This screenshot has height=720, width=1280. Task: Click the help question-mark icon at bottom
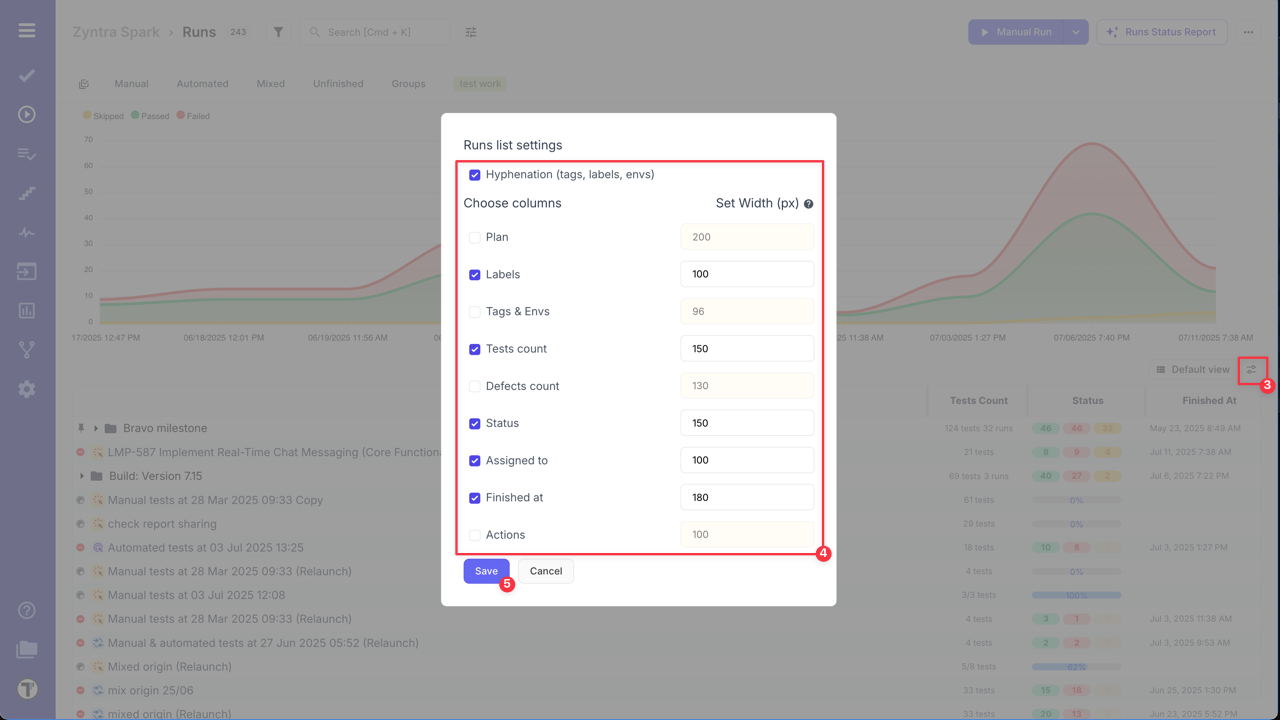(26, 609)
